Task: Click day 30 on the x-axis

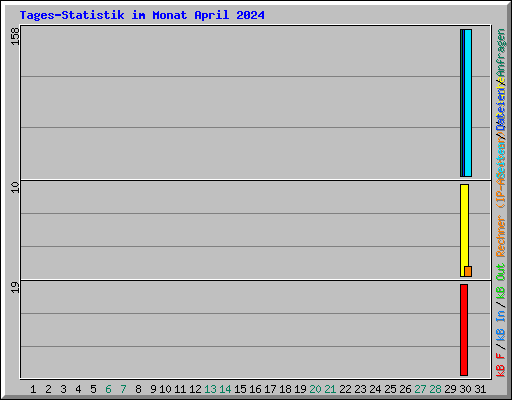Action: point(465,389)
